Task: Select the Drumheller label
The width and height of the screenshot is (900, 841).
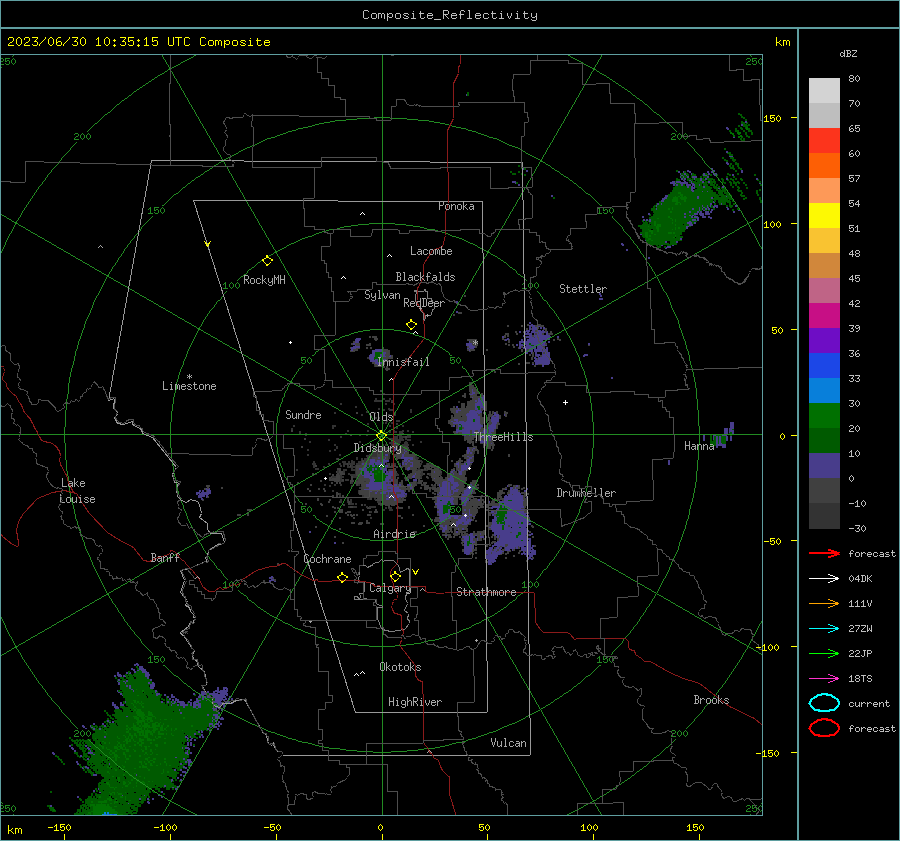Action: pyautogui.click(x=586, y=493)
